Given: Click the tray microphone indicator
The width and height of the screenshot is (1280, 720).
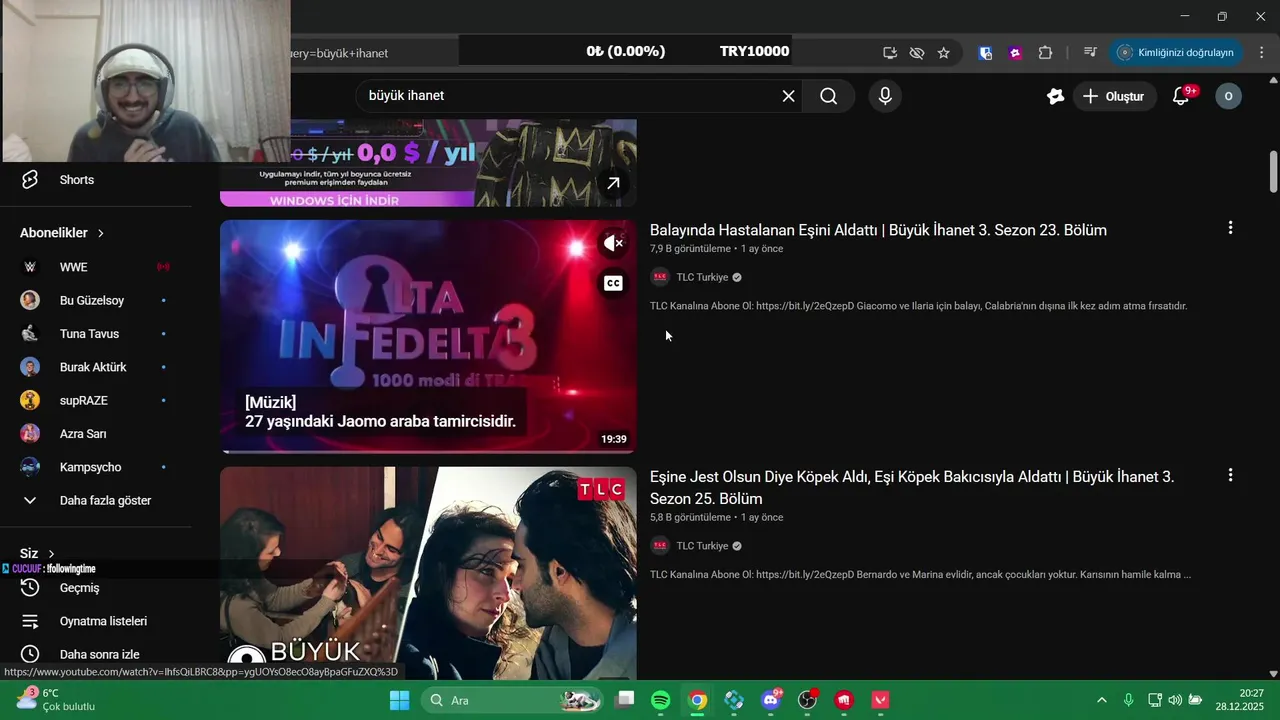Looking at the screenshot, I should pos(1128,700).
